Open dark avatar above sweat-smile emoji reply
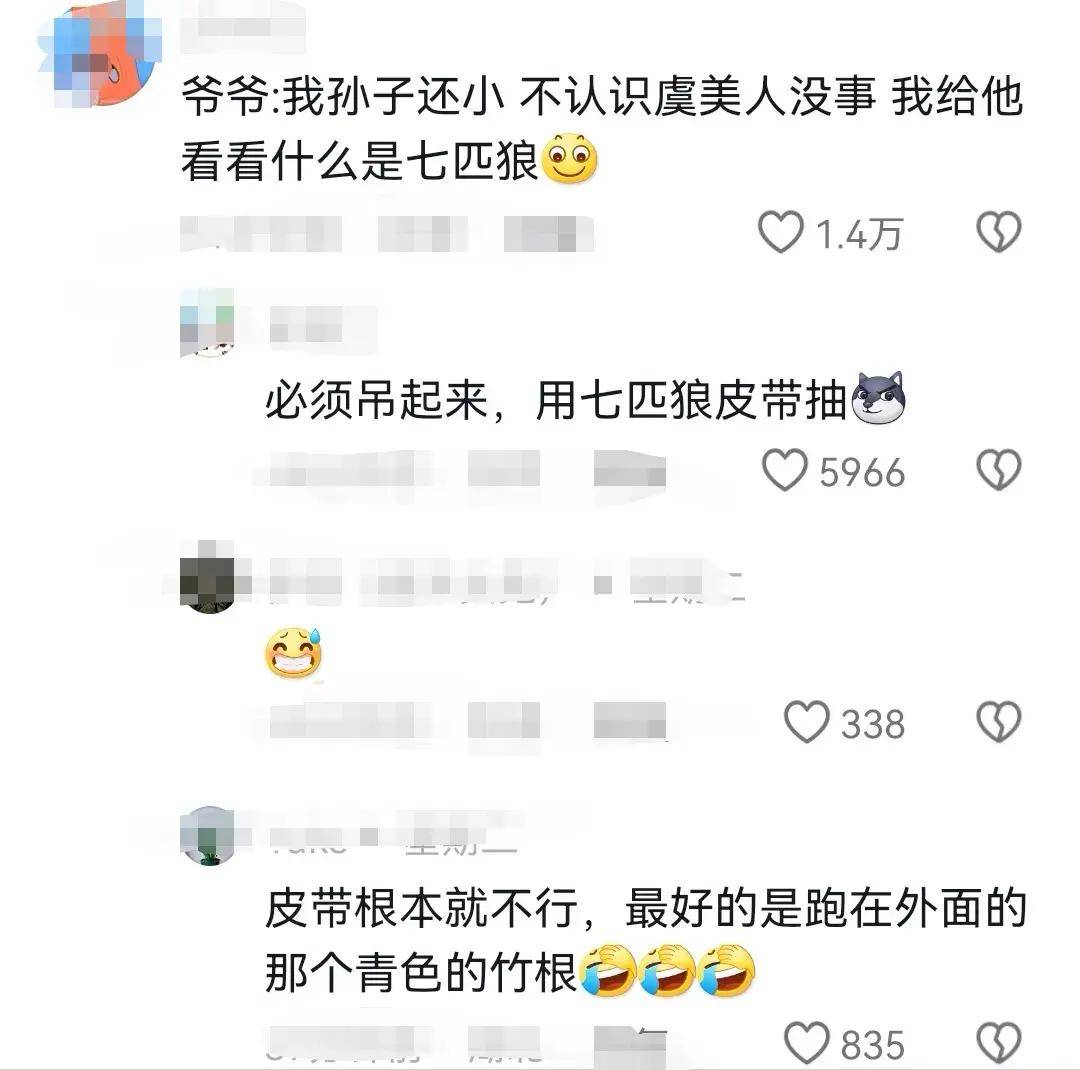Viewport: 1080px width, 1070px height. (x=207, y=577)
